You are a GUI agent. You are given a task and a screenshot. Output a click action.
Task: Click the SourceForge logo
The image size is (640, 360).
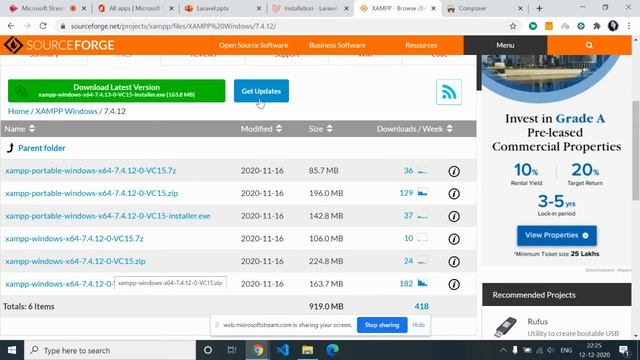pyautogui.click(x=59, y=45)
